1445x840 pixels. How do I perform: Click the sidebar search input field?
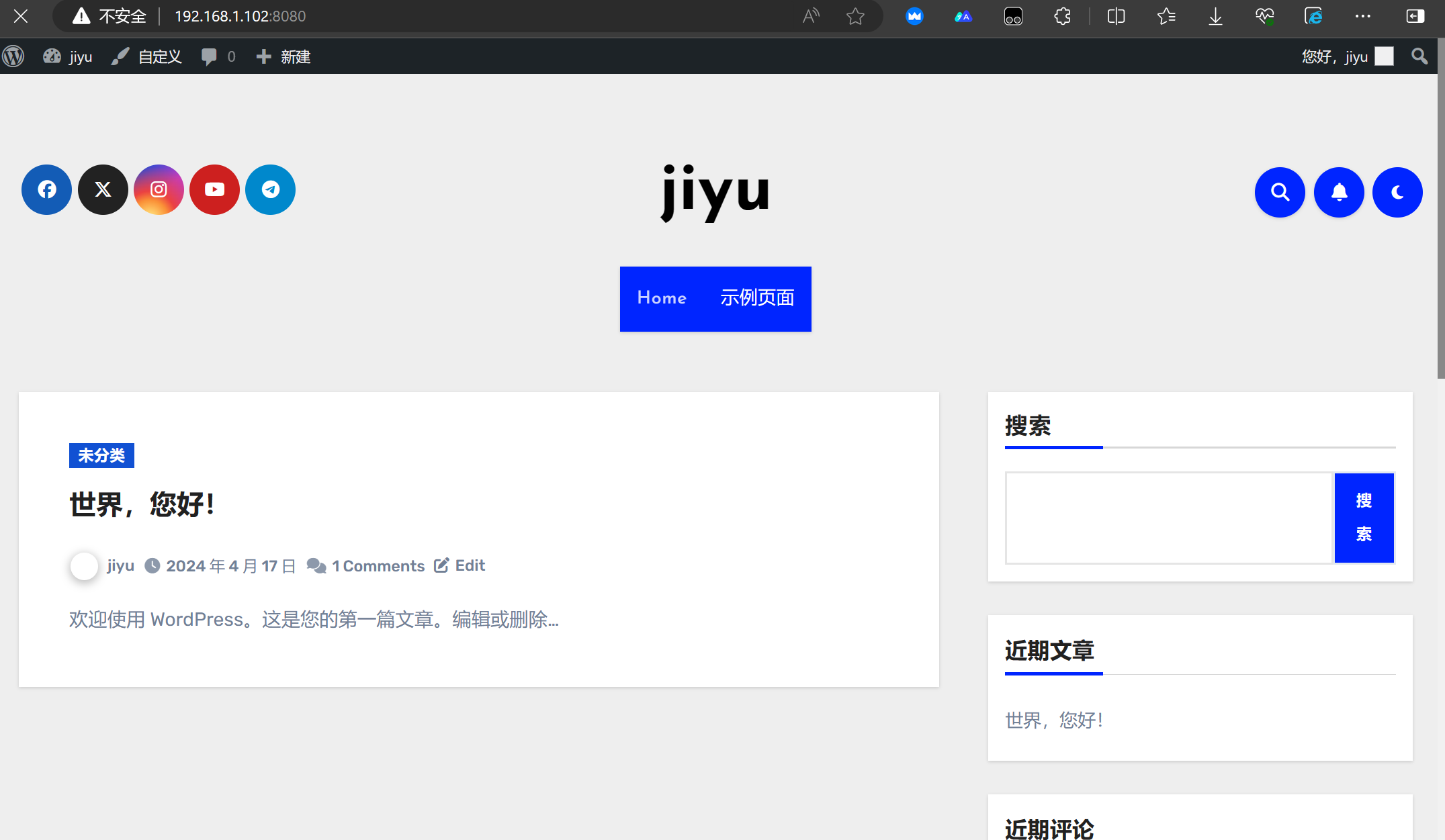(1169, 518)
